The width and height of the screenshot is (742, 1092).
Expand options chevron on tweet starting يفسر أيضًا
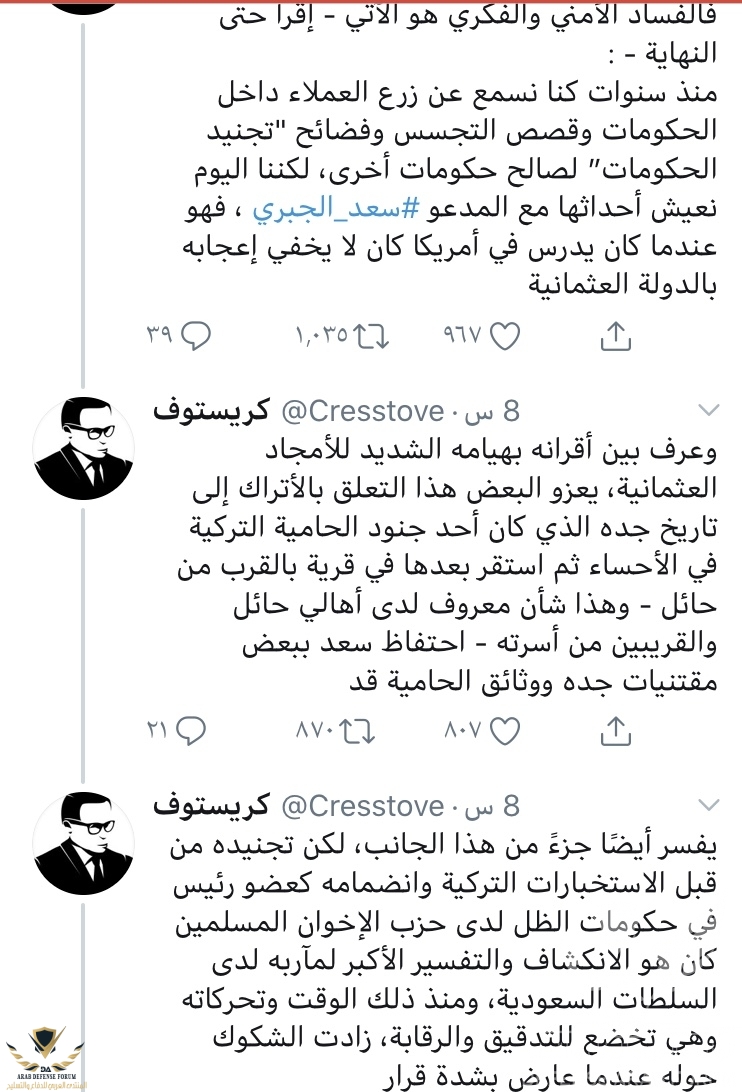(x=707, y=804)
